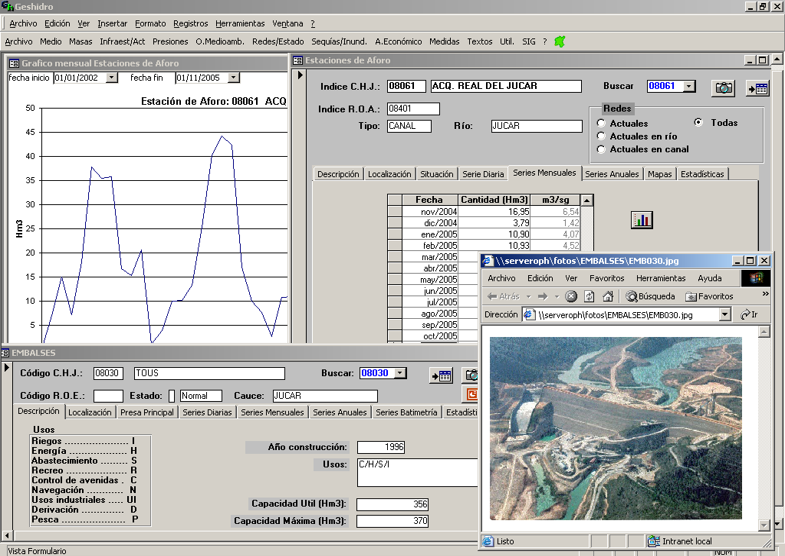Select the Todas radio button
The height and width of the screenshot is (556, 785).
698,122
